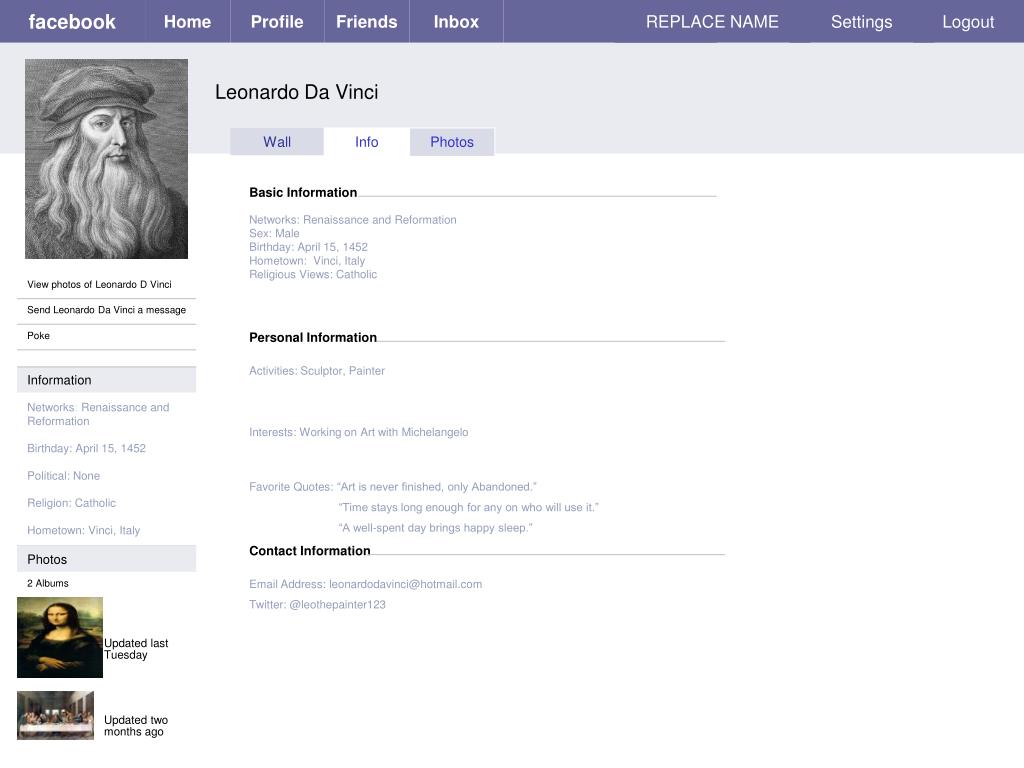Click the quote 'Time stays long enough...'

(468, 507)
